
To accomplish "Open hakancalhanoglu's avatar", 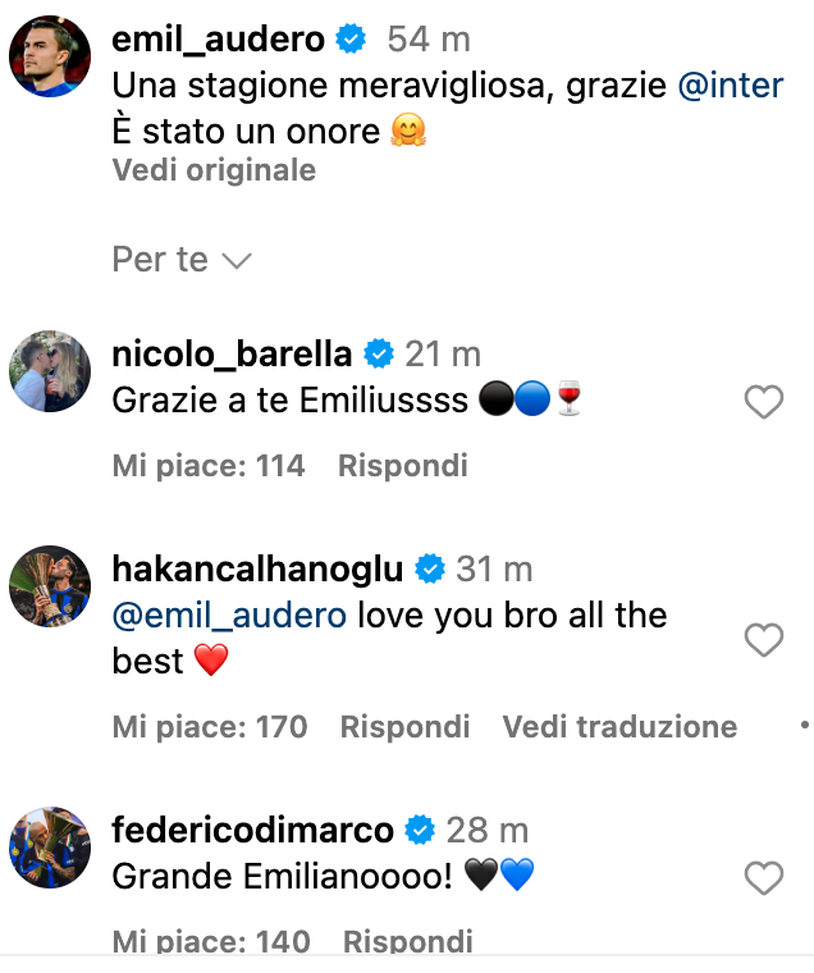I will 50,587.
